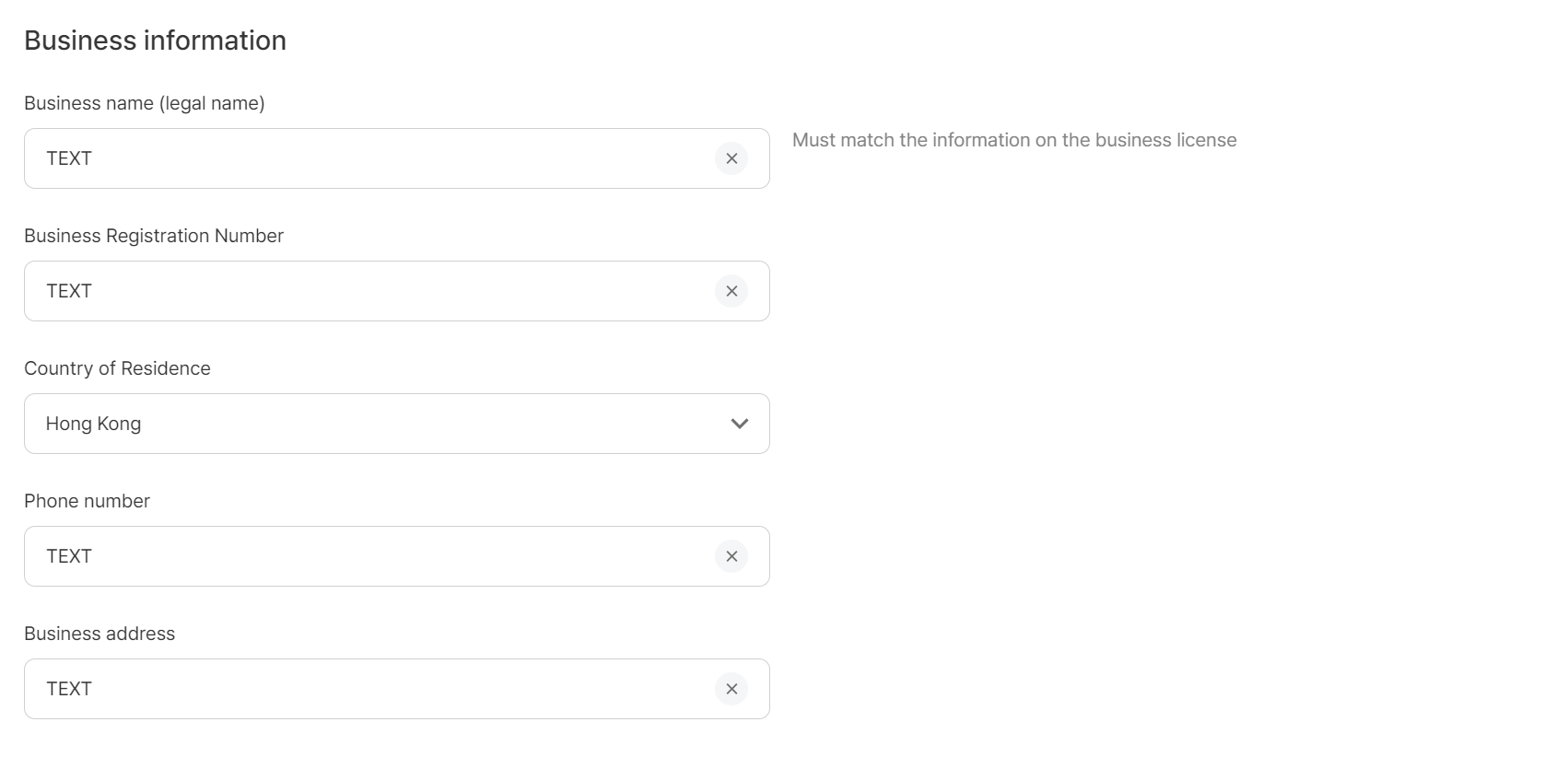Viewport: 1568px width, 757px height.
Task: Click the 'Business Registration Number' label
Action: point(154,236)
